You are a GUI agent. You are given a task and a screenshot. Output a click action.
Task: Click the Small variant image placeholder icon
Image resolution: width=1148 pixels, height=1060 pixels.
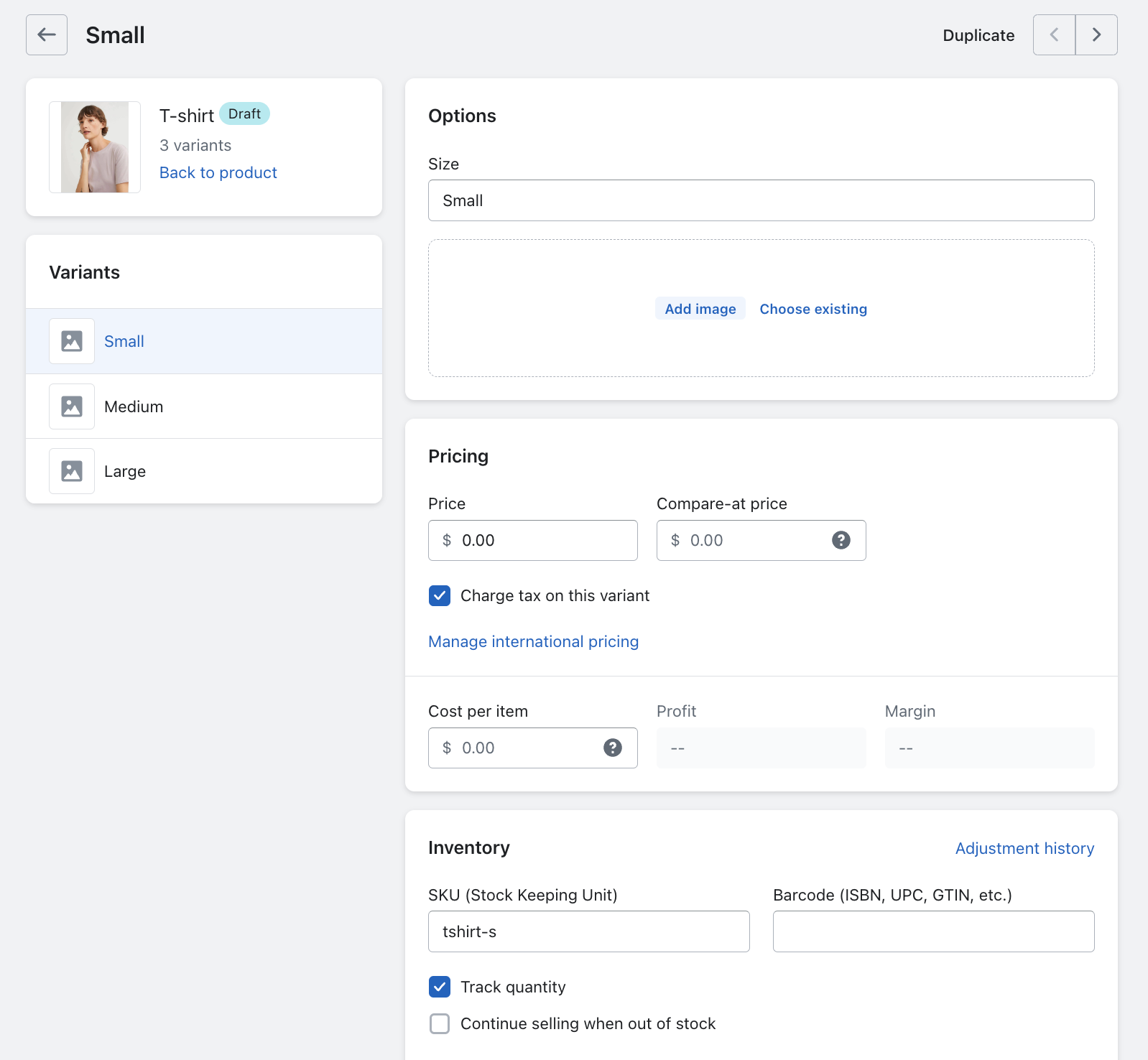pyautogui.click(x=72, y=341)
